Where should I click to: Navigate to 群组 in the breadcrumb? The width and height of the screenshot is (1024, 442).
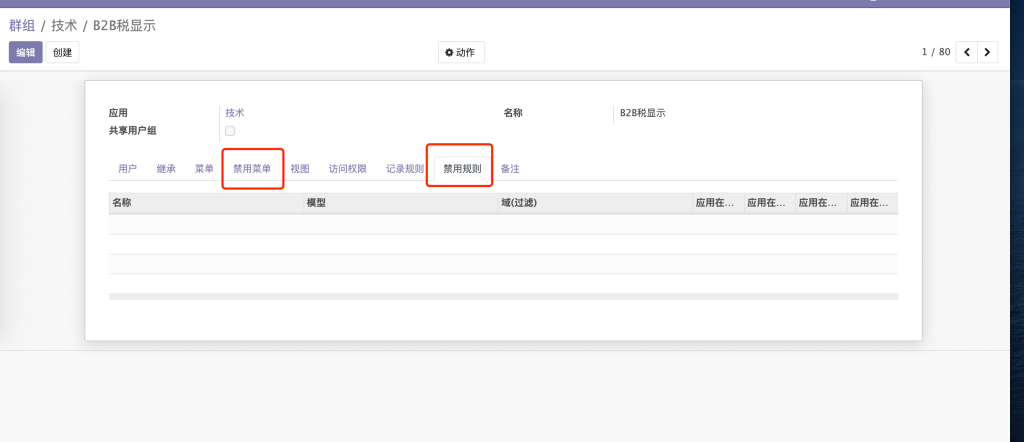22,25
